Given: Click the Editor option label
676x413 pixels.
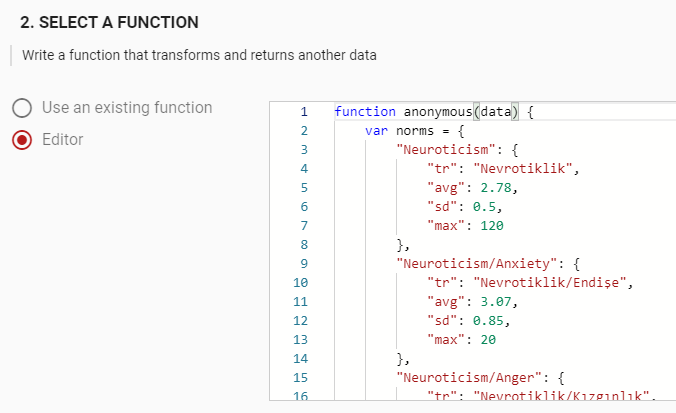Looking at the screenshot, I should [63, 140].
